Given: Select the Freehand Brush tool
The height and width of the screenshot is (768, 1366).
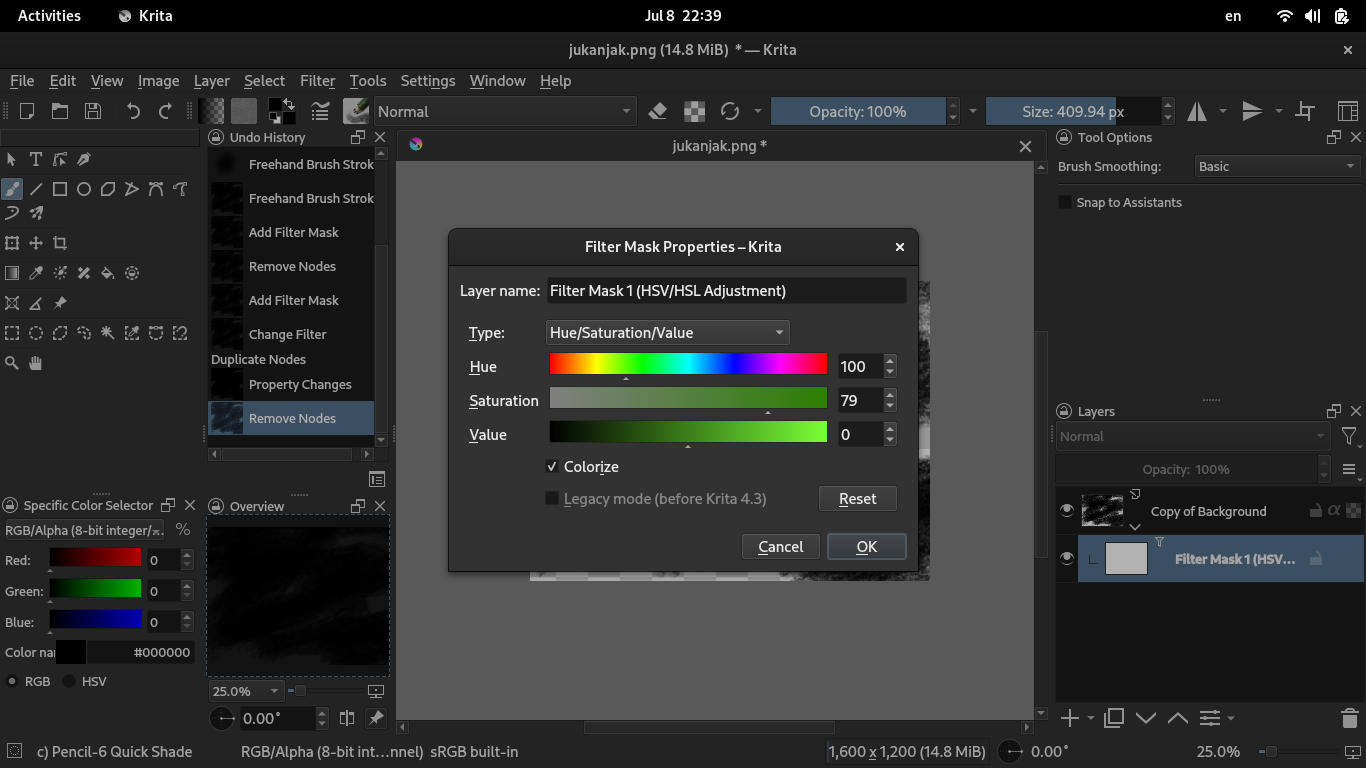Looking at the screenshot, I should click(x=12, y=188).
